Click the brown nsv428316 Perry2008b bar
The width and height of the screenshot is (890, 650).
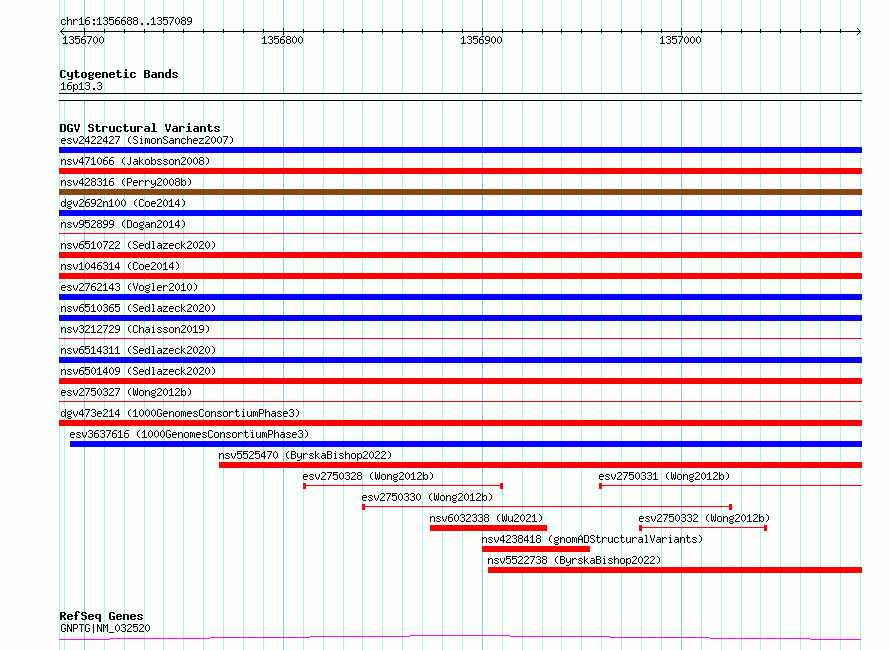pyautogui.click(x=460, y=192)
